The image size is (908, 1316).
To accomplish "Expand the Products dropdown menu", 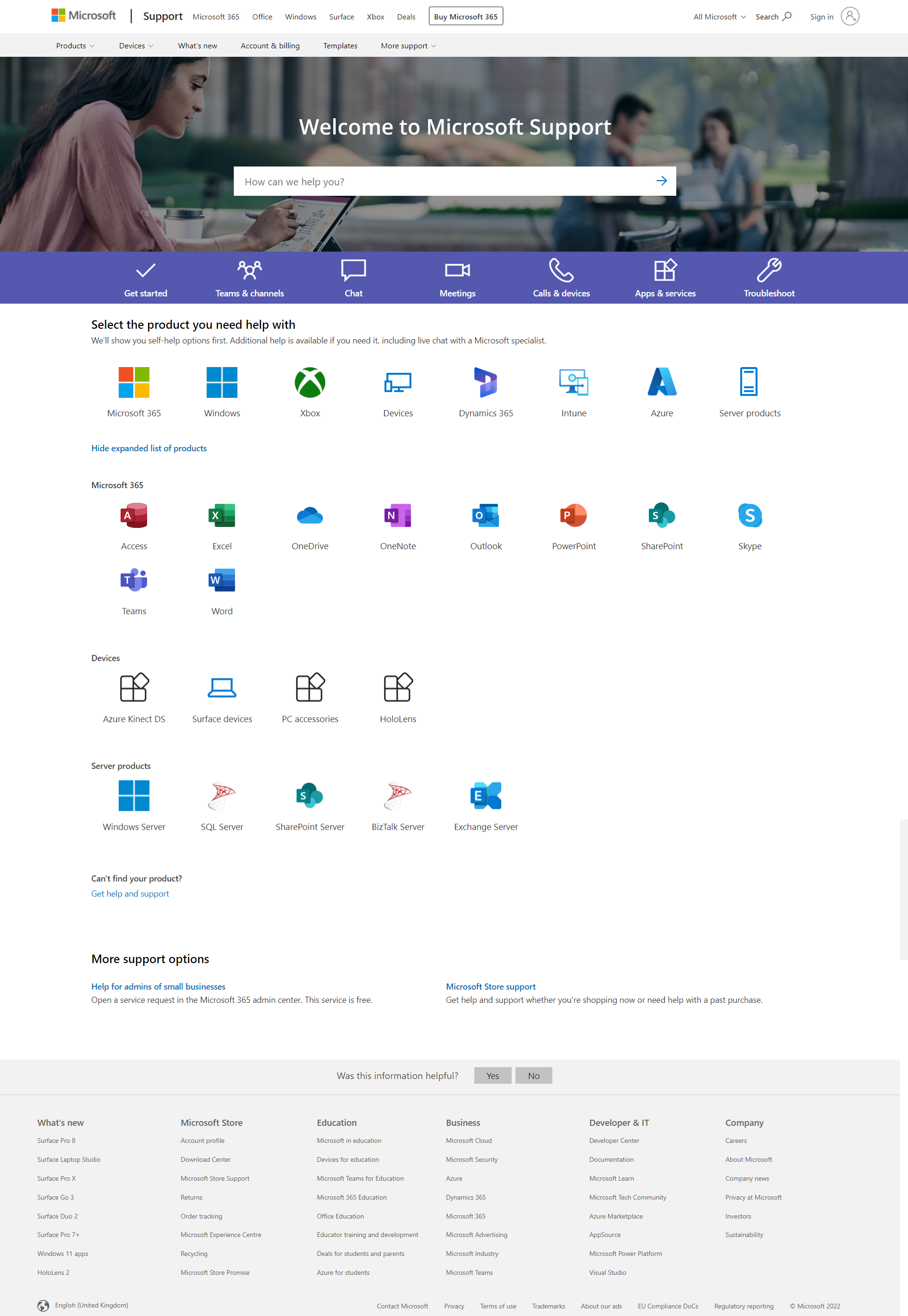I will point(75,45).
